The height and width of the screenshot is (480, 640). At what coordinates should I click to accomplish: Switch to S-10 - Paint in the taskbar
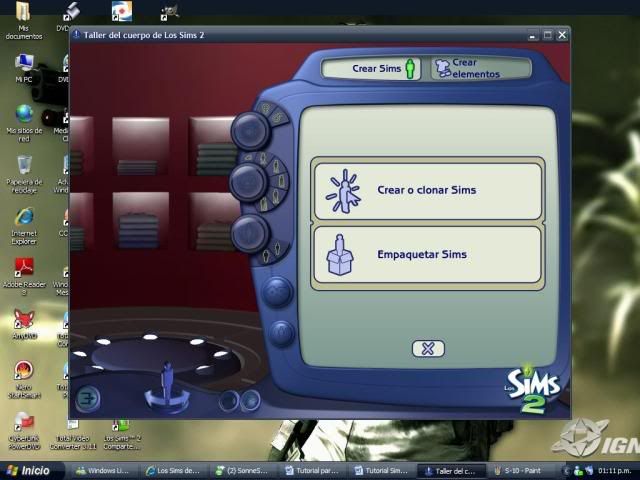[x=522, y=471]
